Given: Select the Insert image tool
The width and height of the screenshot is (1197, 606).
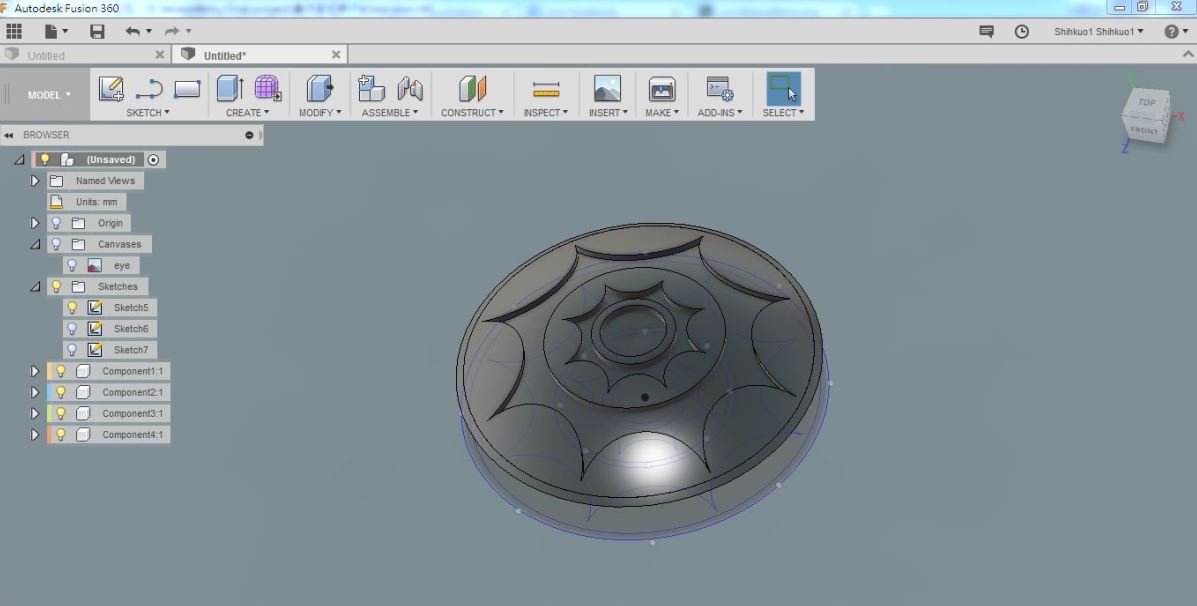Looking at the screenshot, I should 608,89.
